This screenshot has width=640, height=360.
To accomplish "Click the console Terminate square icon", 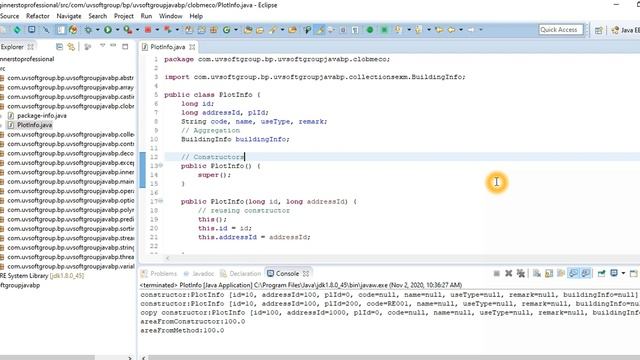I will coord(496,273).
